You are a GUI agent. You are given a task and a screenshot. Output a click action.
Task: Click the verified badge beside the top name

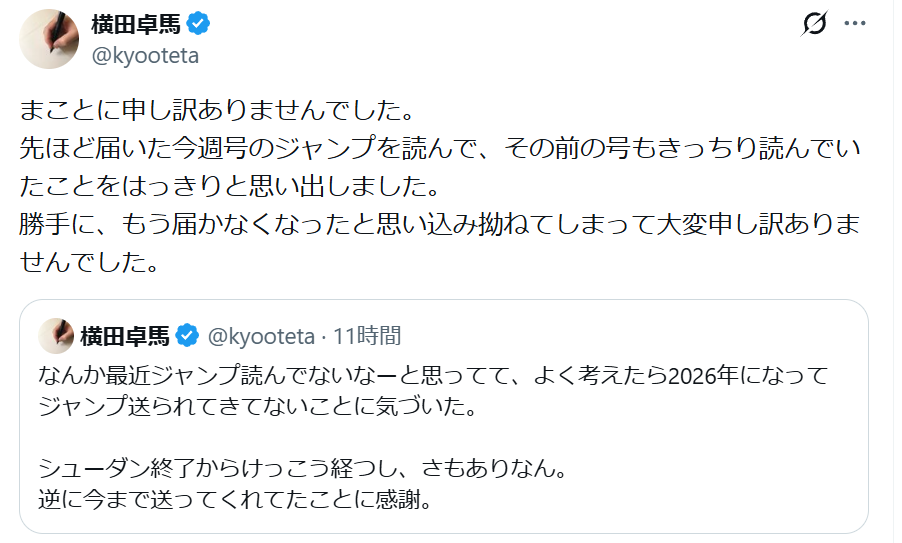(198, 24)
